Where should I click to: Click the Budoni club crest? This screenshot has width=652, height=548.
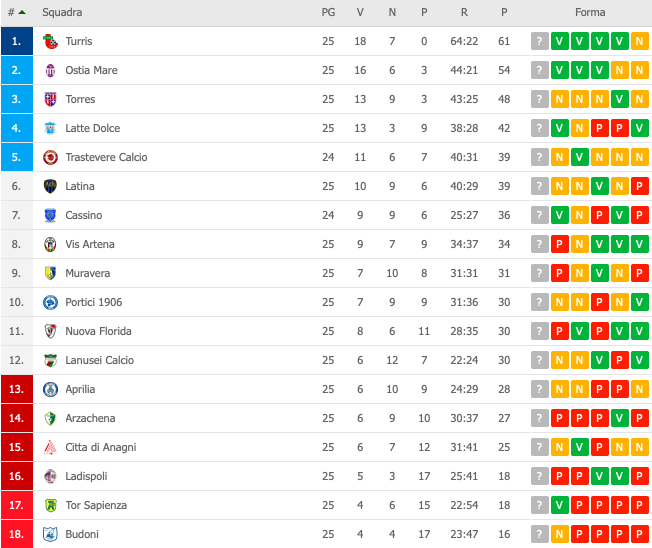tap(50, 534)
